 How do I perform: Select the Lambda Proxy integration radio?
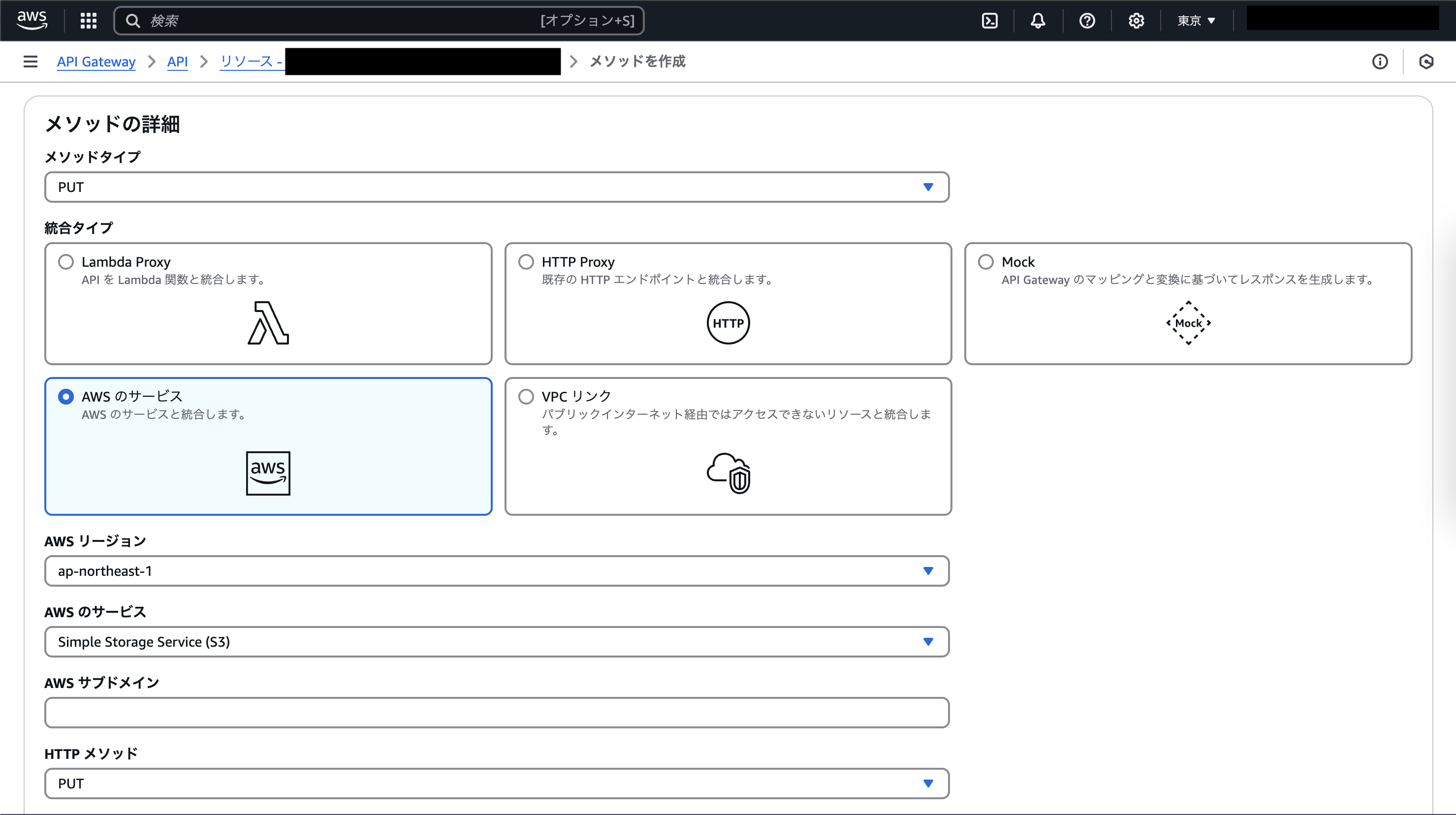coord(65,262)
